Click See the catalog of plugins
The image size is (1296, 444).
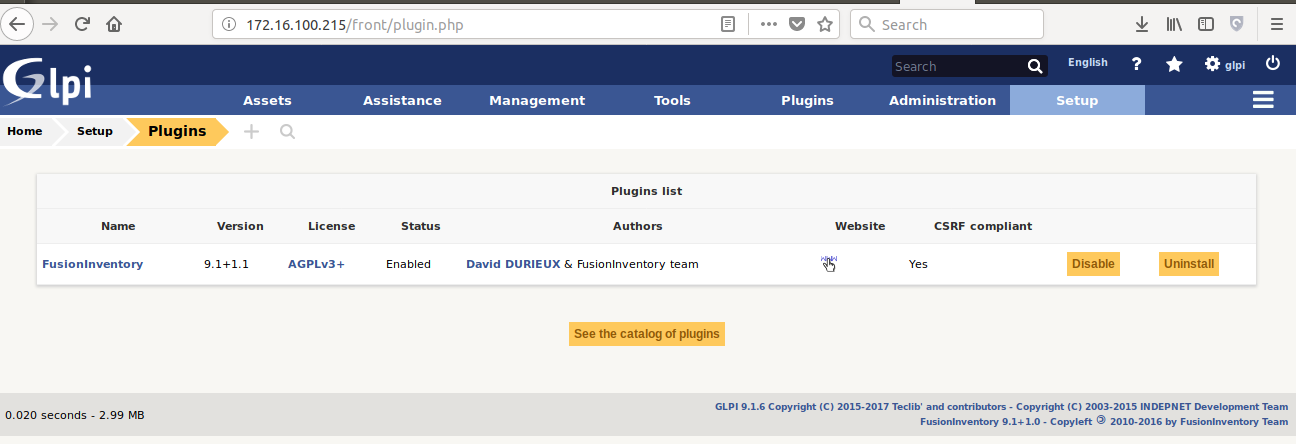pyautogui.click(x=646, y=334)
